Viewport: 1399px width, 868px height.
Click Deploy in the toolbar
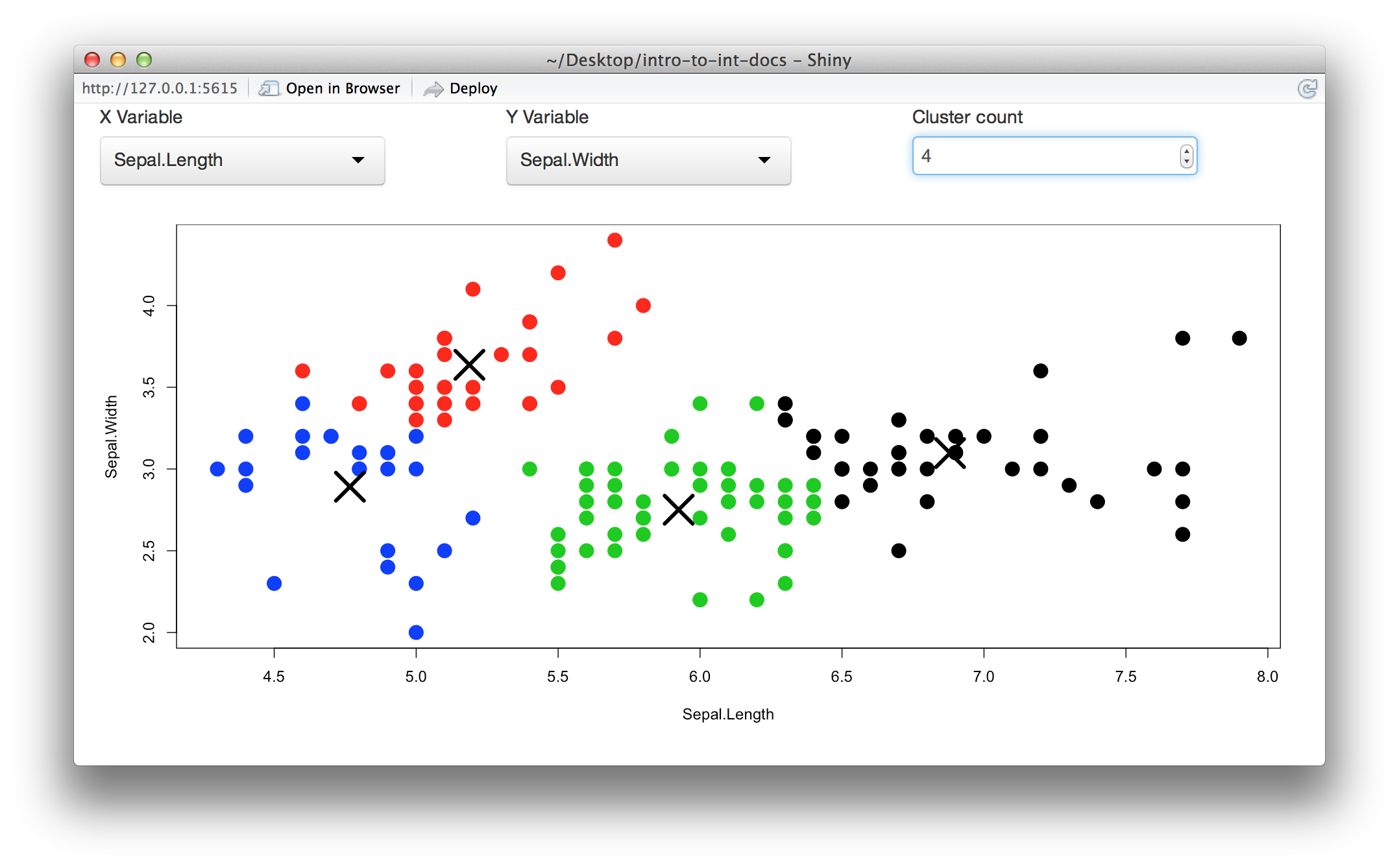point(474,88)
